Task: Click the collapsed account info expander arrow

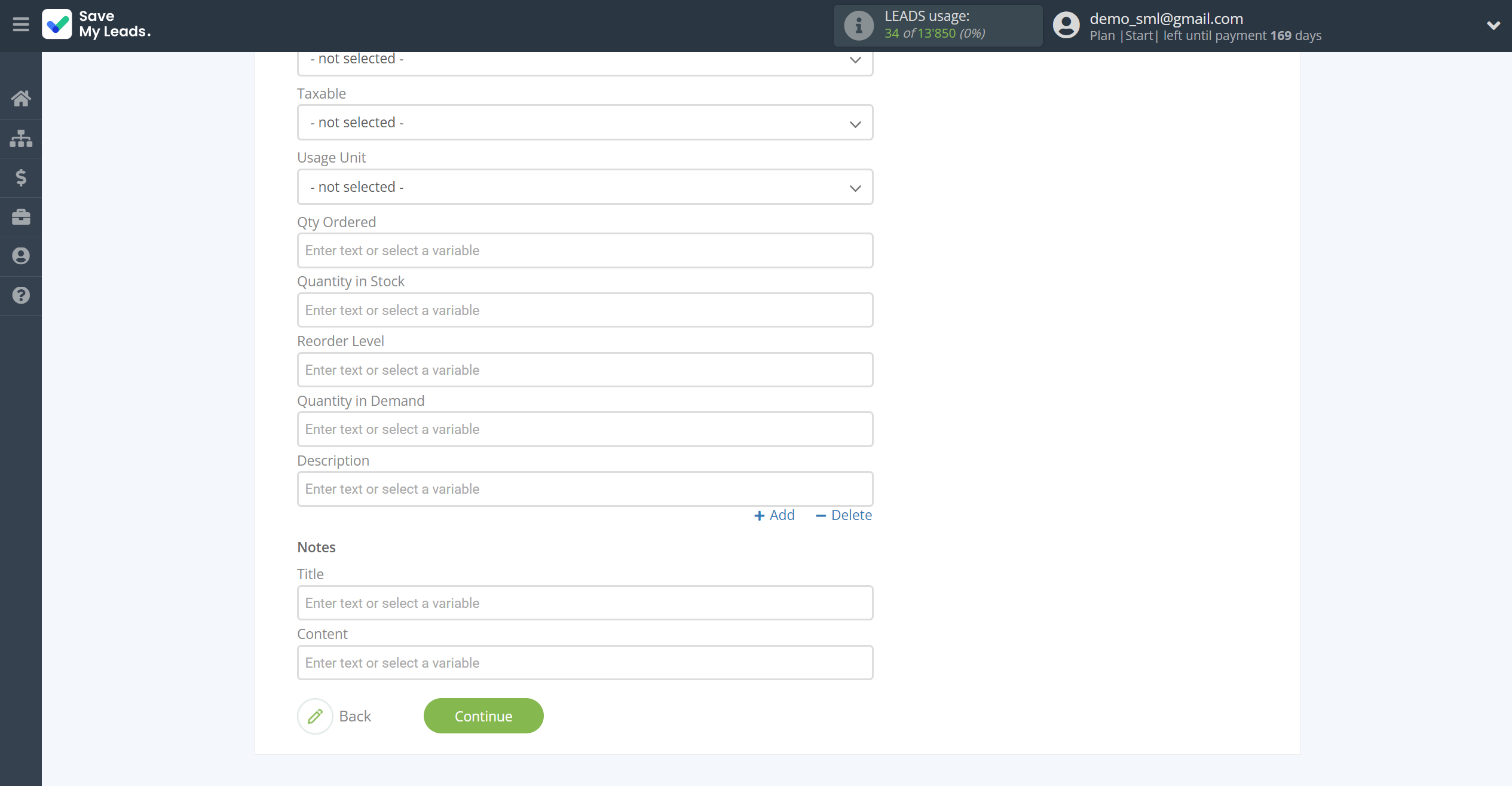Action: coord(1492,25)
